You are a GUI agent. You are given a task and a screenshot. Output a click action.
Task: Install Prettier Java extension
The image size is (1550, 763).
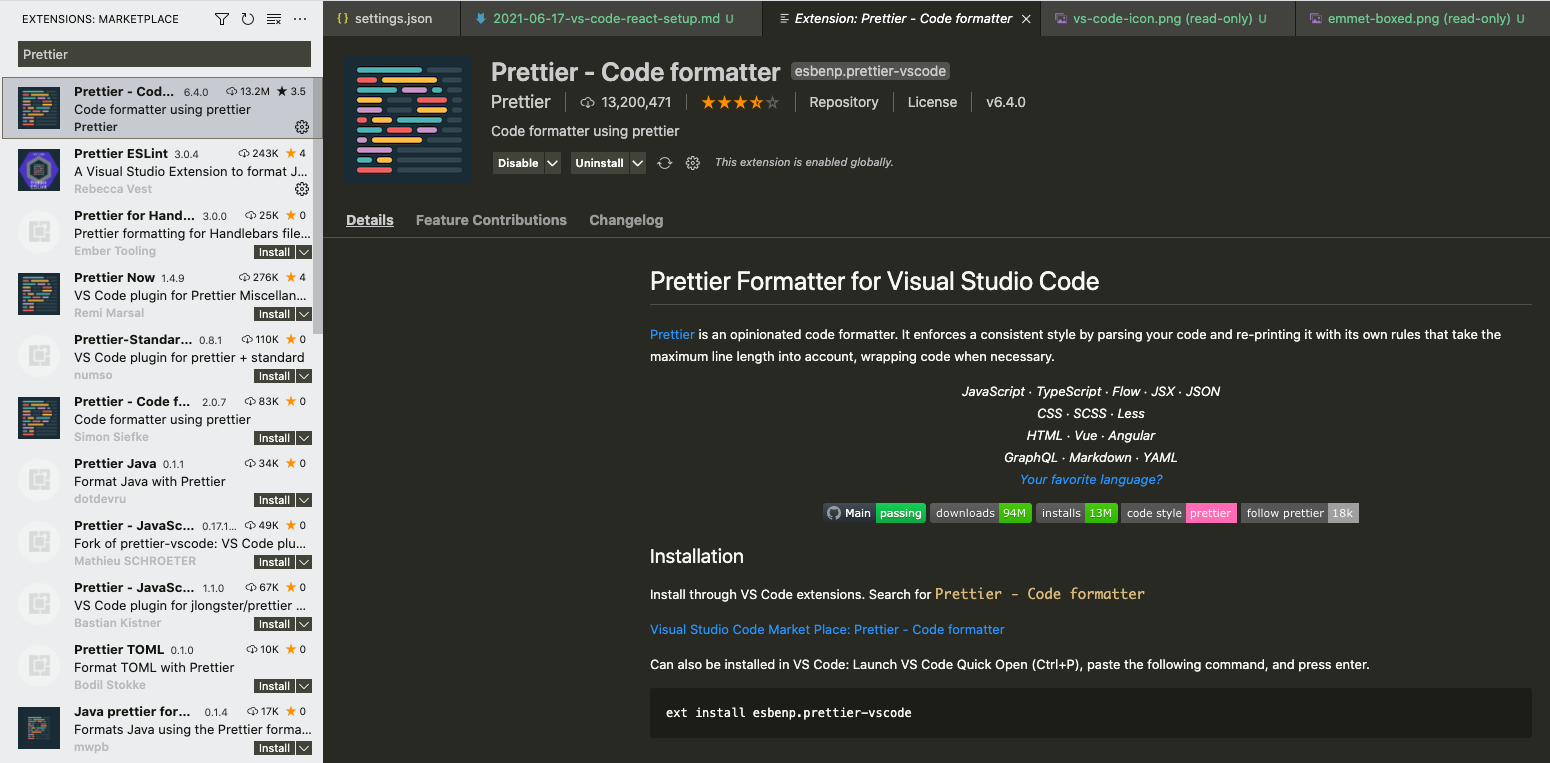click(x=275, y=500)
